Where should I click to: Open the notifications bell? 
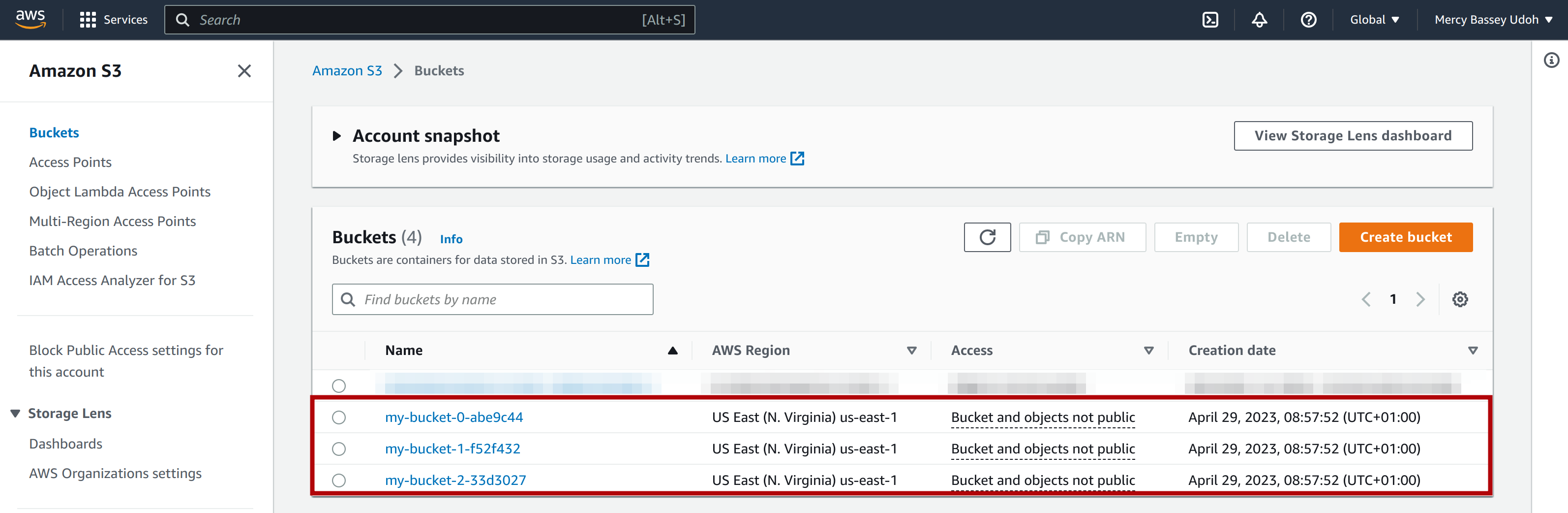[x=1259, y=20]
